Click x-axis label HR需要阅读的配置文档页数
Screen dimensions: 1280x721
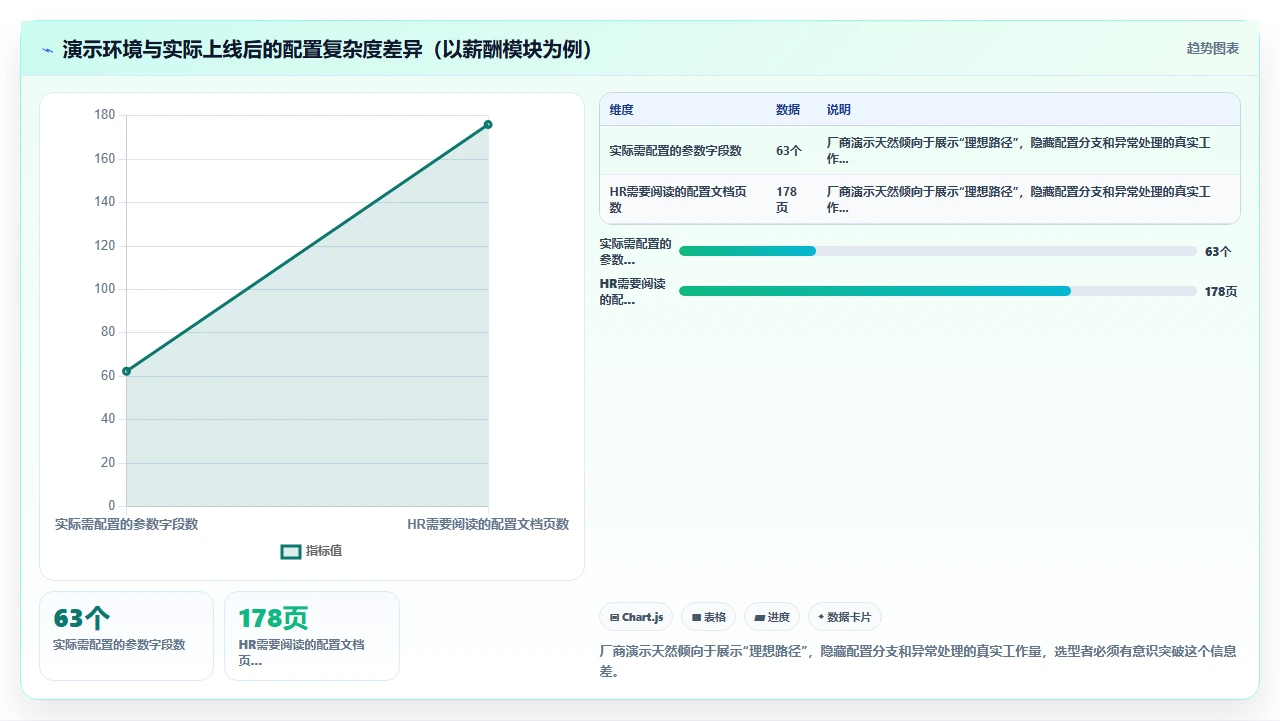tap(488, 524)
